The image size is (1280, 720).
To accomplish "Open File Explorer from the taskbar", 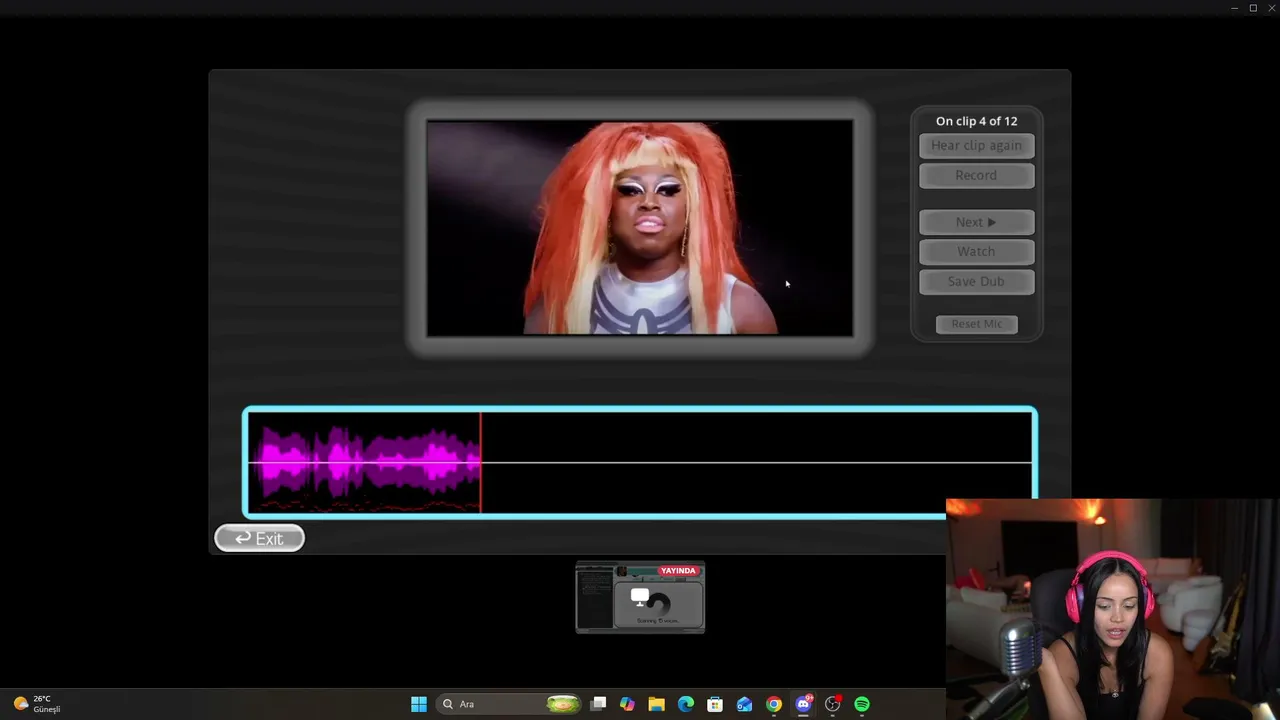I will pyautogui.click(x=656, y=704).
